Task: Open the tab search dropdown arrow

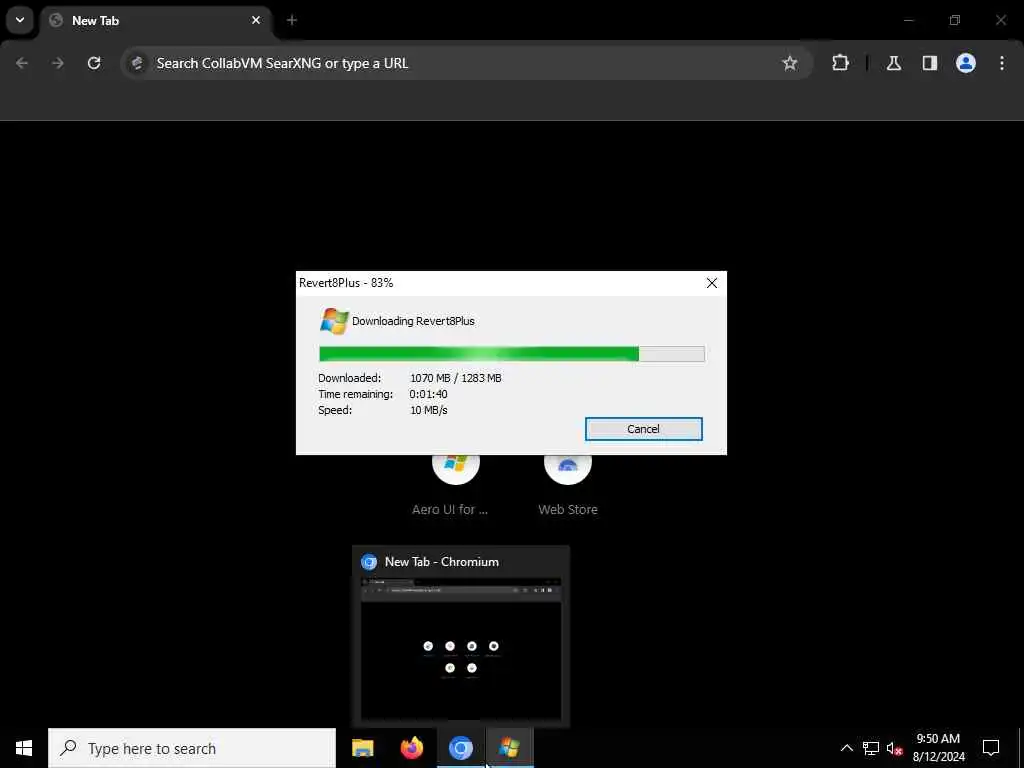Action: (20, 20)
